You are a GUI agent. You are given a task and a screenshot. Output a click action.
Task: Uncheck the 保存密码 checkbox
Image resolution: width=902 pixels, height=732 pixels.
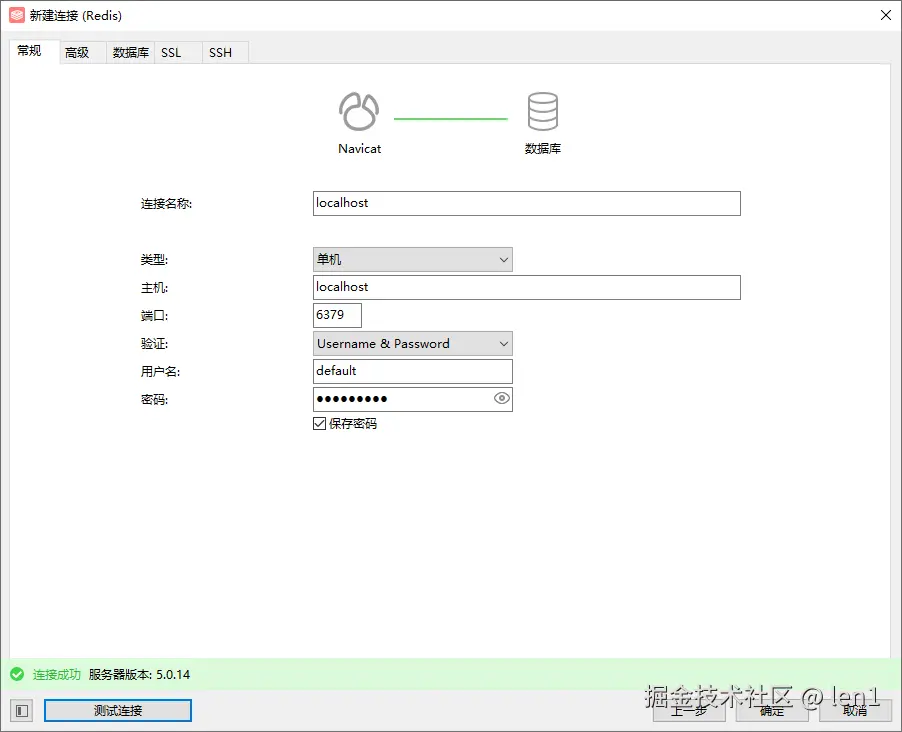pyautogui.click(x=319, y=424)
